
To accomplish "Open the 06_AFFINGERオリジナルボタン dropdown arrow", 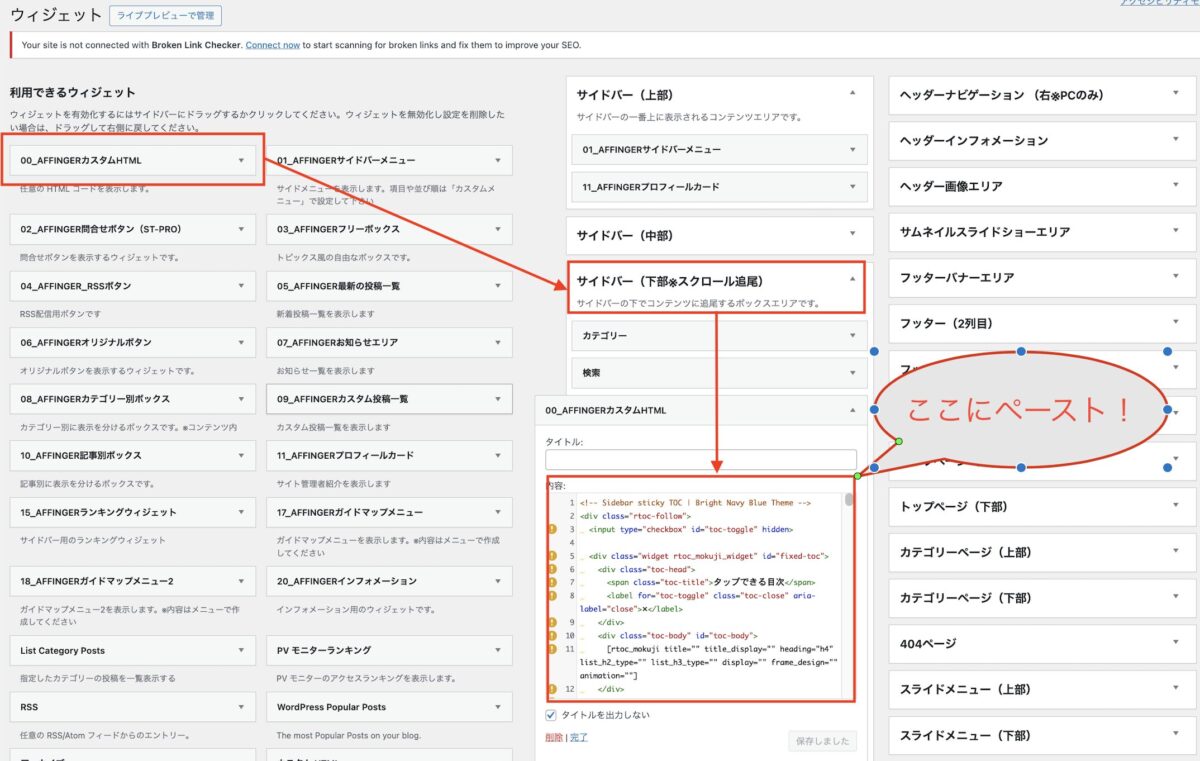I will [x=241, y=342].
